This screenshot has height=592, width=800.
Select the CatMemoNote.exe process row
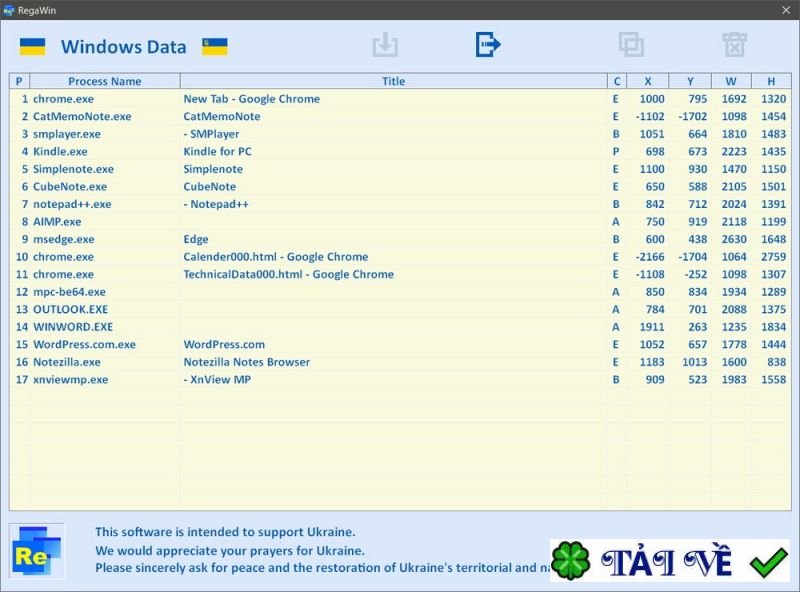click(401, 116)
